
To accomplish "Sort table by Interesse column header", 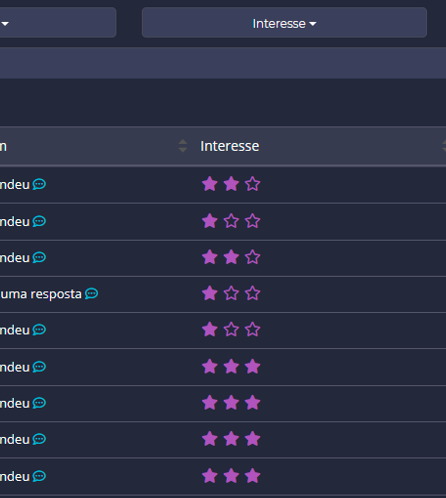I will click(x=230, y=146).
